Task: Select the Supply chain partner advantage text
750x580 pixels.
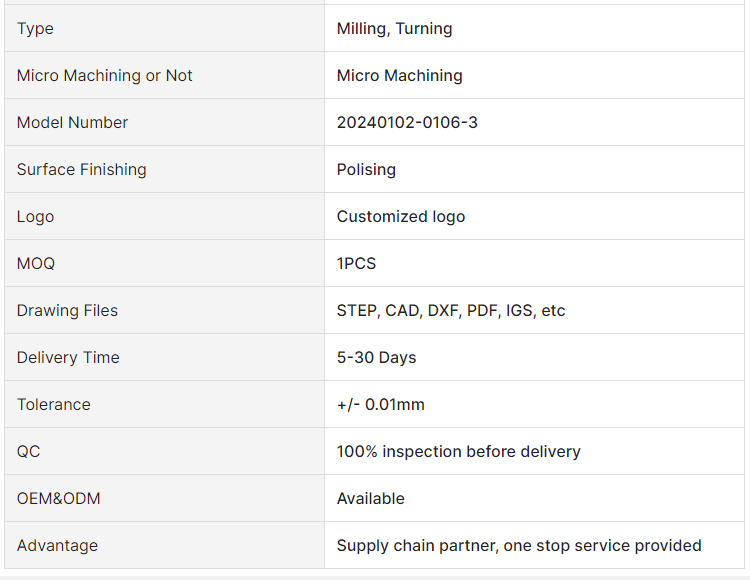Action: [x=519, y=546]
